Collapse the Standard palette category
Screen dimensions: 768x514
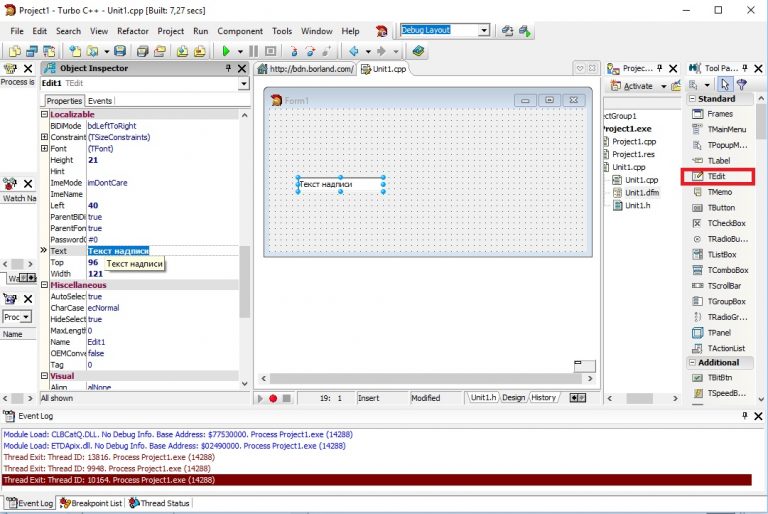point(692,98)
